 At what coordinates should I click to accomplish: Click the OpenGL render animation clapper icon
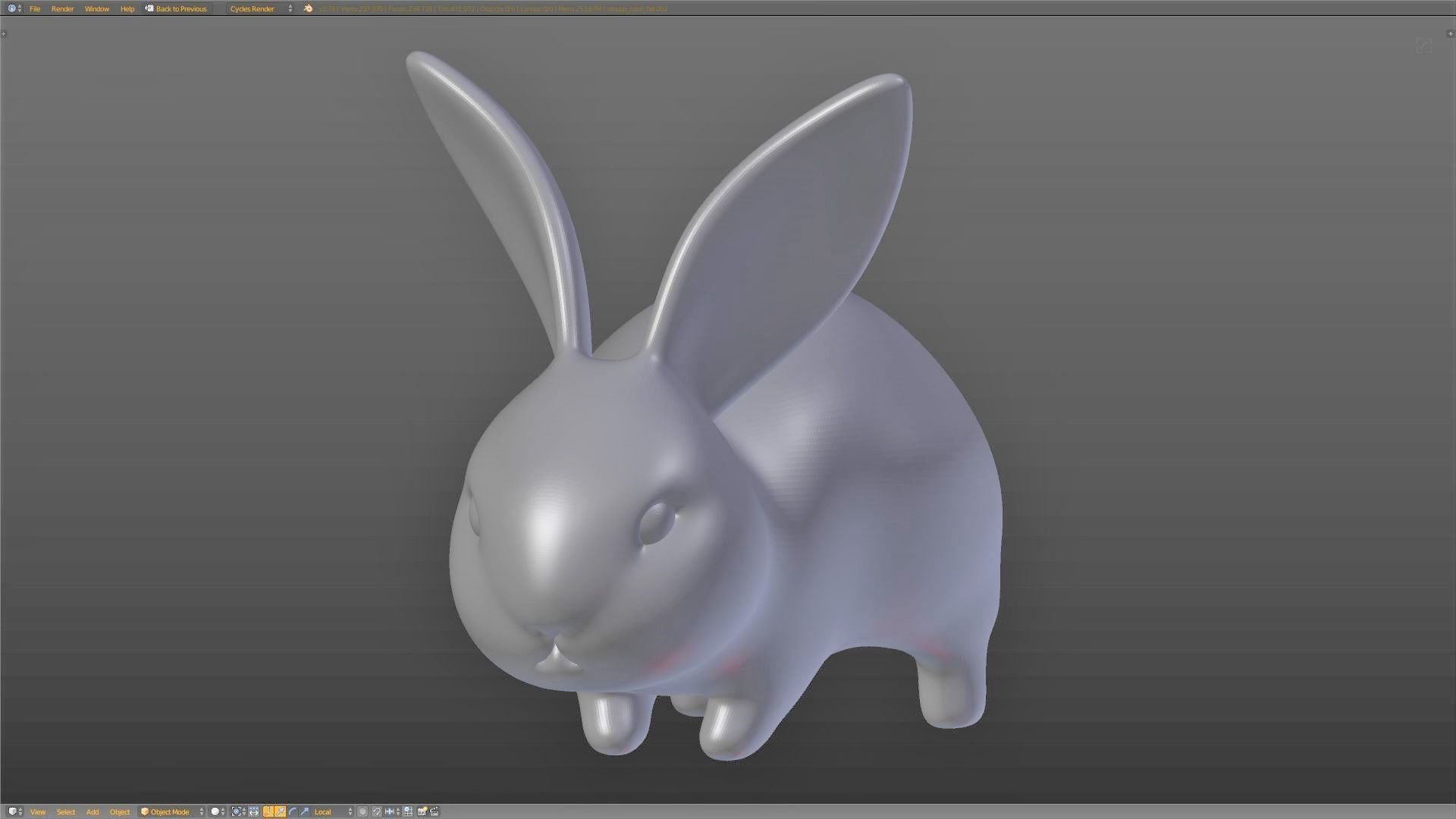[x=435, y=811]
